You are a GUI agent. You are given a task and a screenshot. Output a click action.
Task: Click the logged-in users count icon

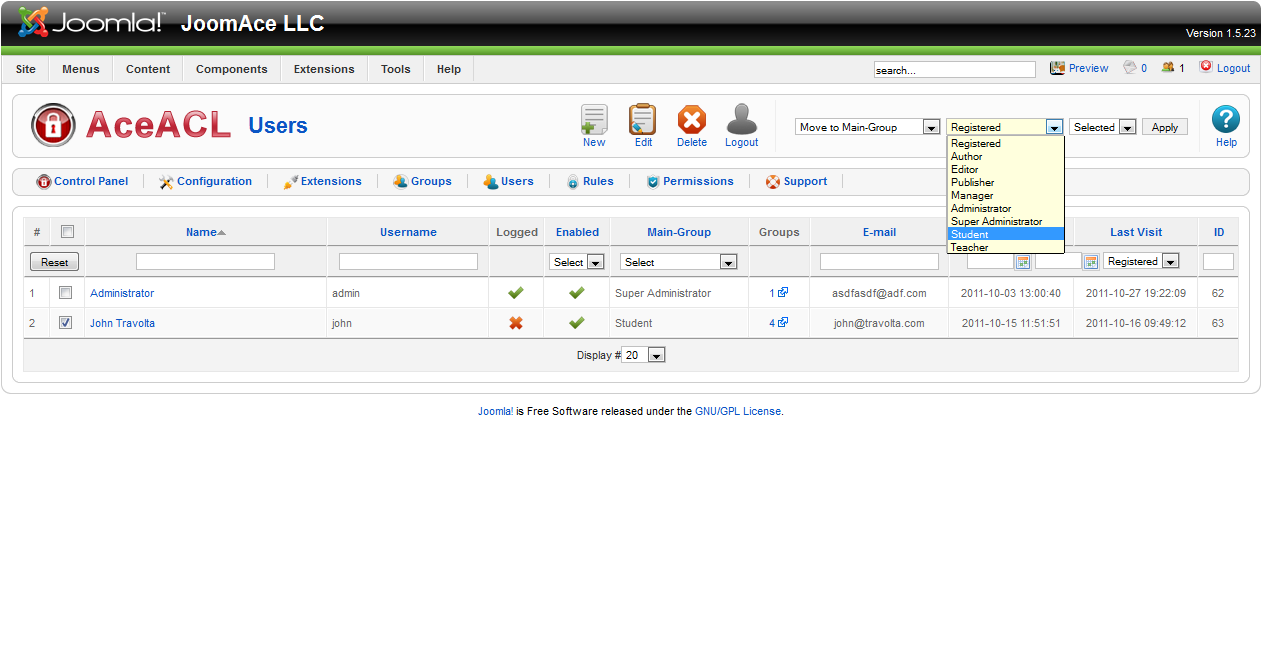tap(1168, 68)
